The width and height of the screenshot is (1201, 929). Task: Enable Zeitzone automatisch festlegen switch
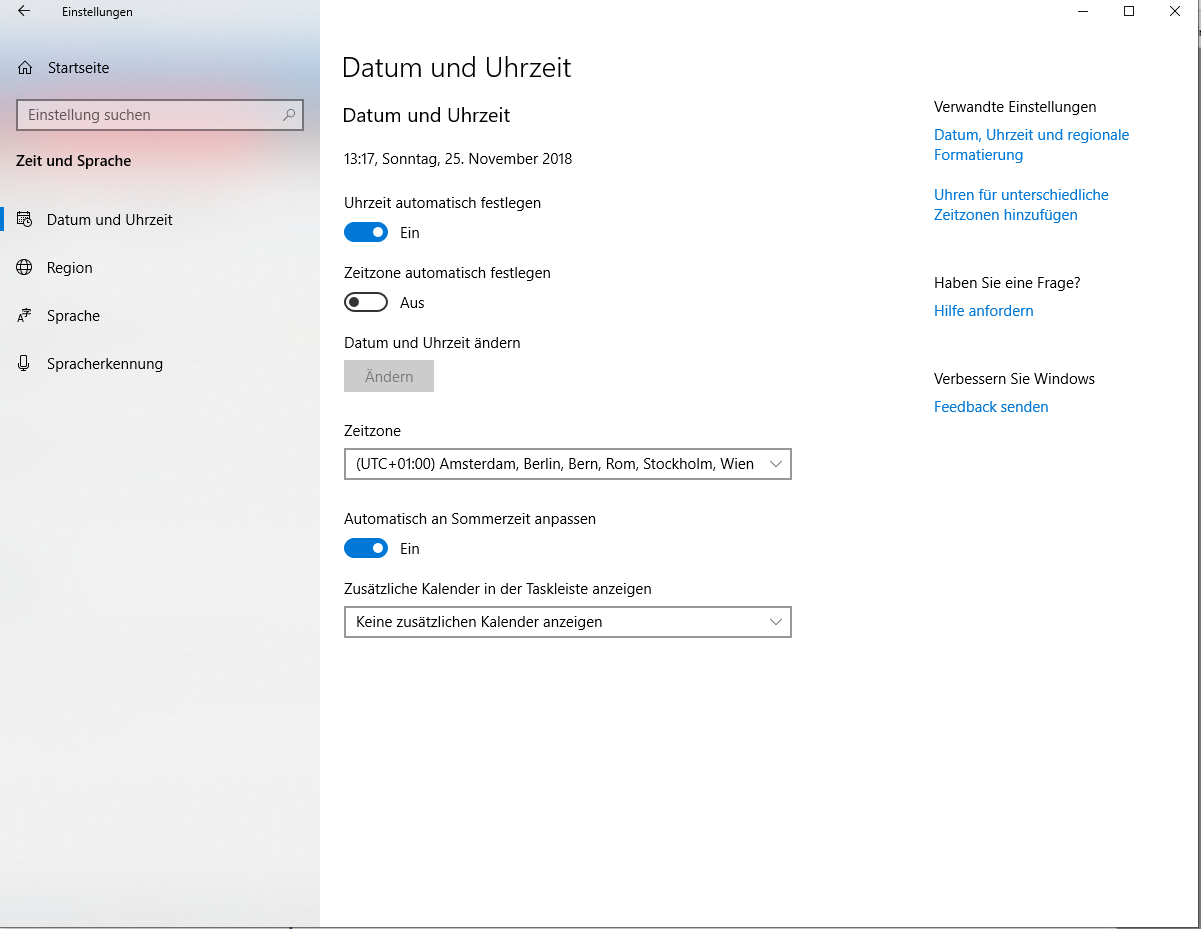366,302
